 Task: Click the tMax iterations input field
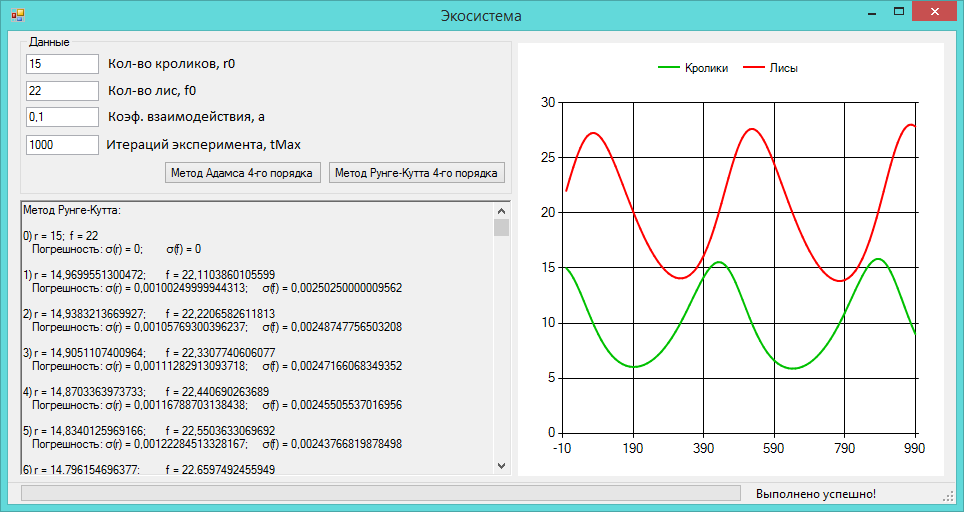[62, 144]
